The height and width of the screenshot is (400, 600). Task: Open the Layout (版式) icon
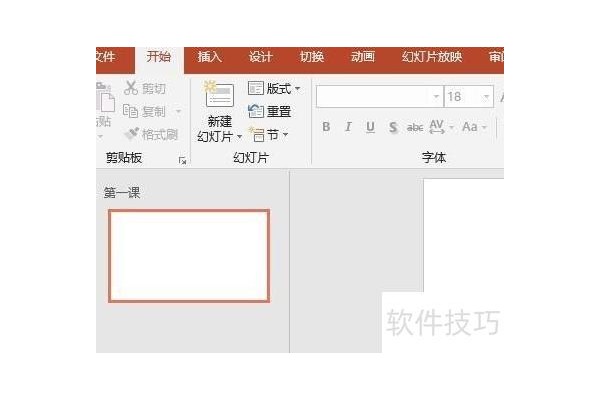tap(256, 88)
